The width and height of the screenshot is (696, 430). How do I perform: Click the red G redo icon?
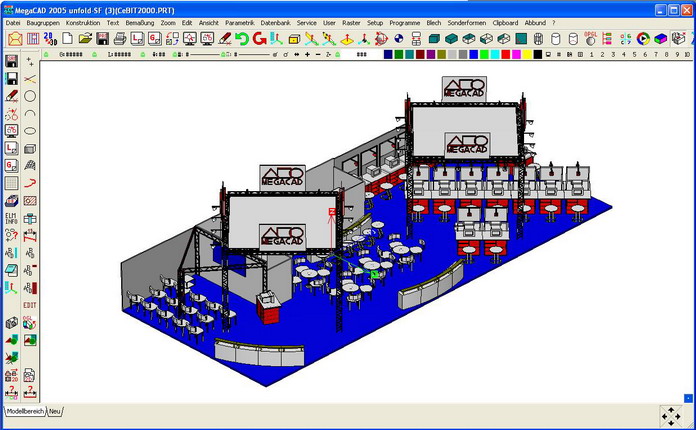[259, 39]
